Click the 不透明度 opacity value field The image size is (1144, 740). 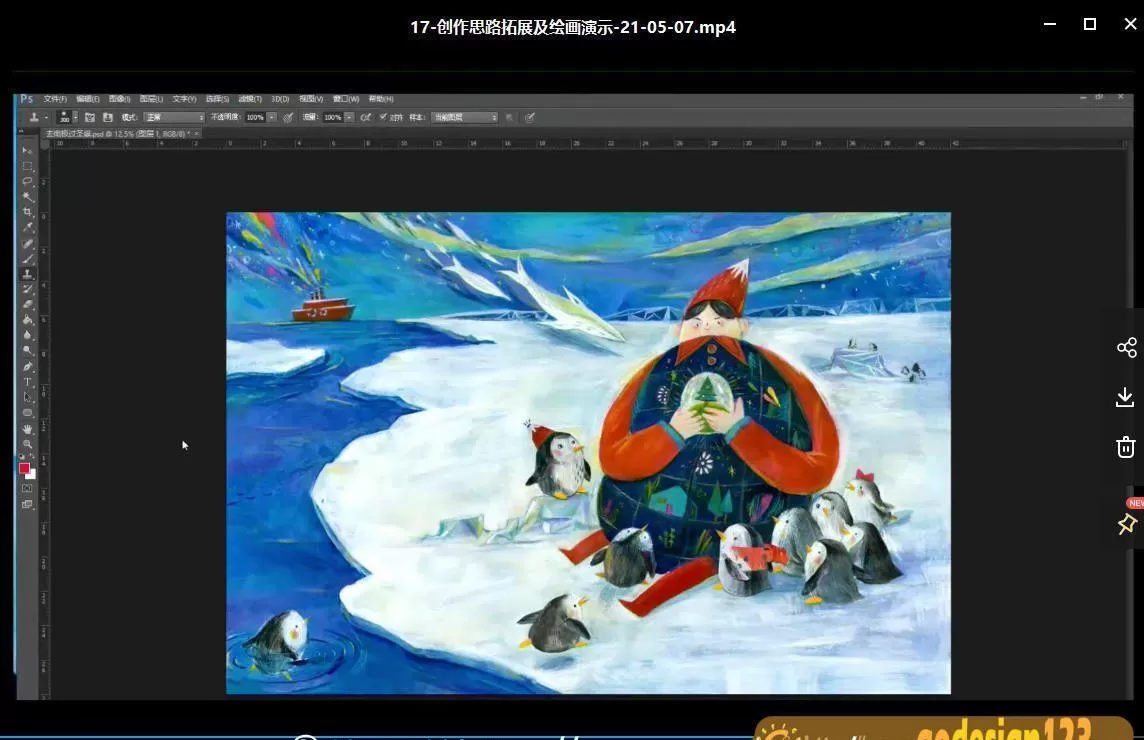point(253,117)
